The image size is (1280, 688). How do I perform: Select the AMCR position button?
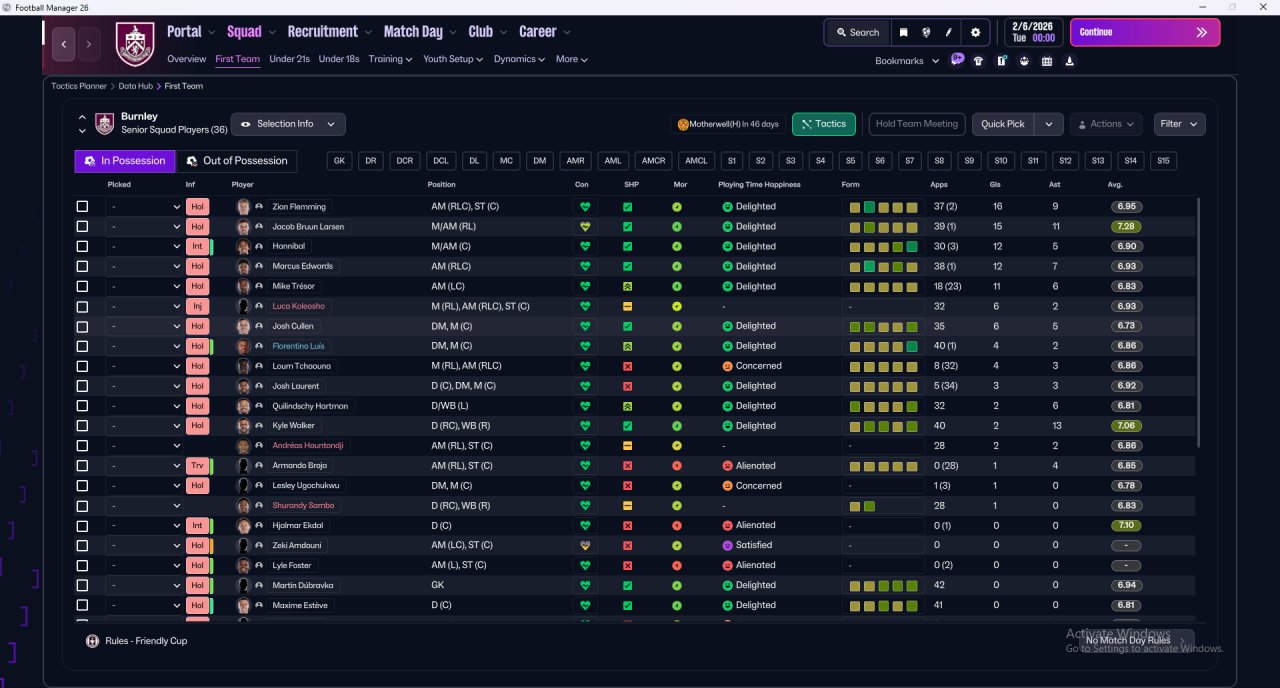(x=654, y=161)
